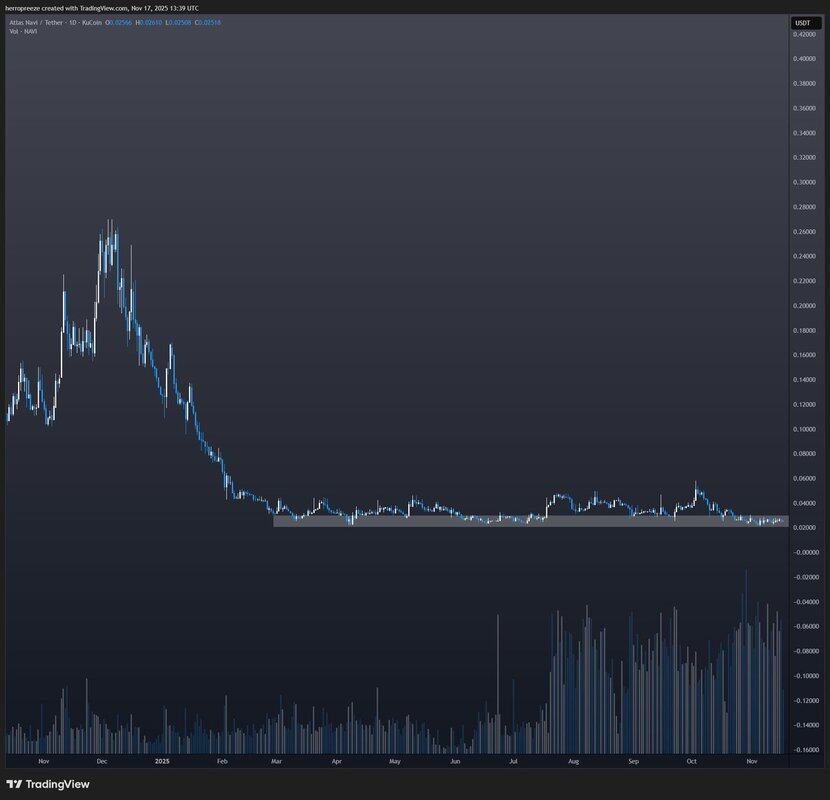The image size is (830, 800).
Task: Click the herropreeze TradingView.com attribution text
Action: 100,8
